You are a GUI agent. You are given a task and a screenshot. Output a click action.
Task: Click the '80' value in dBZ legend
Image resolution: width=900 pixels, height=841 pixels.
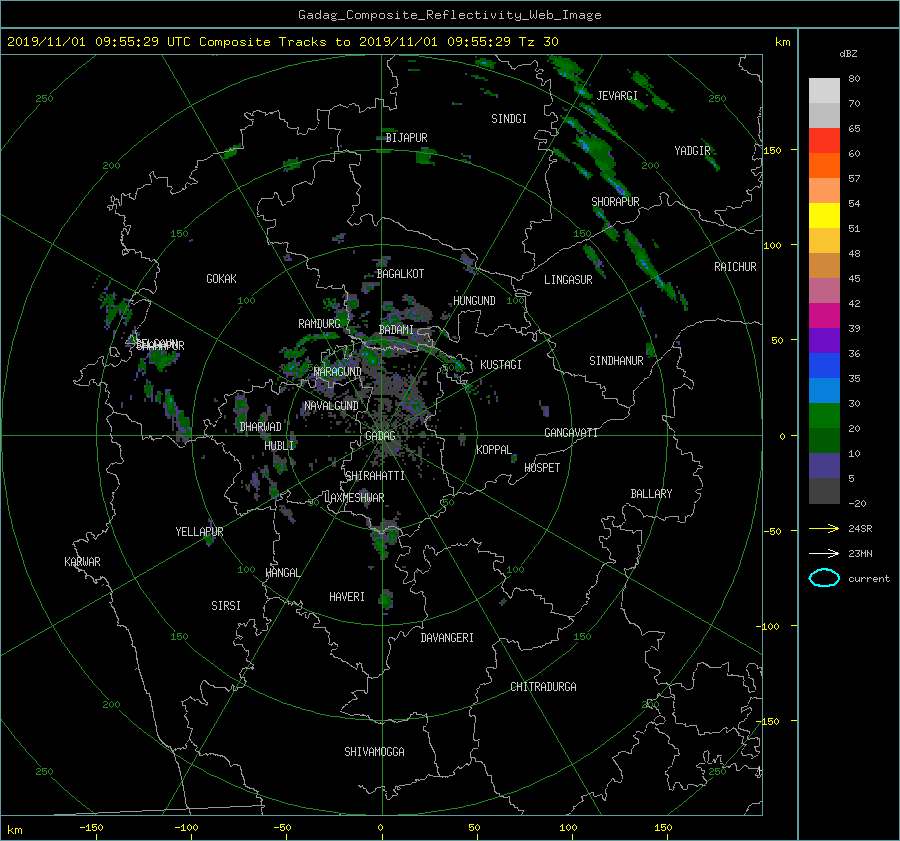[x=854, y=79]
